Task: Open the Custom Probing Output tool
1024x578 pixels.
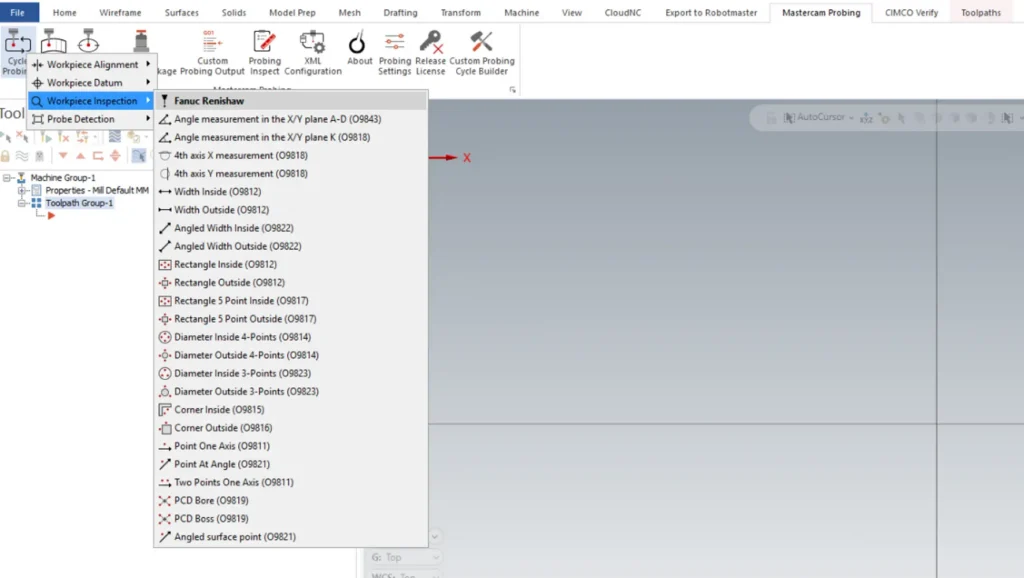Action: [212, 53]
